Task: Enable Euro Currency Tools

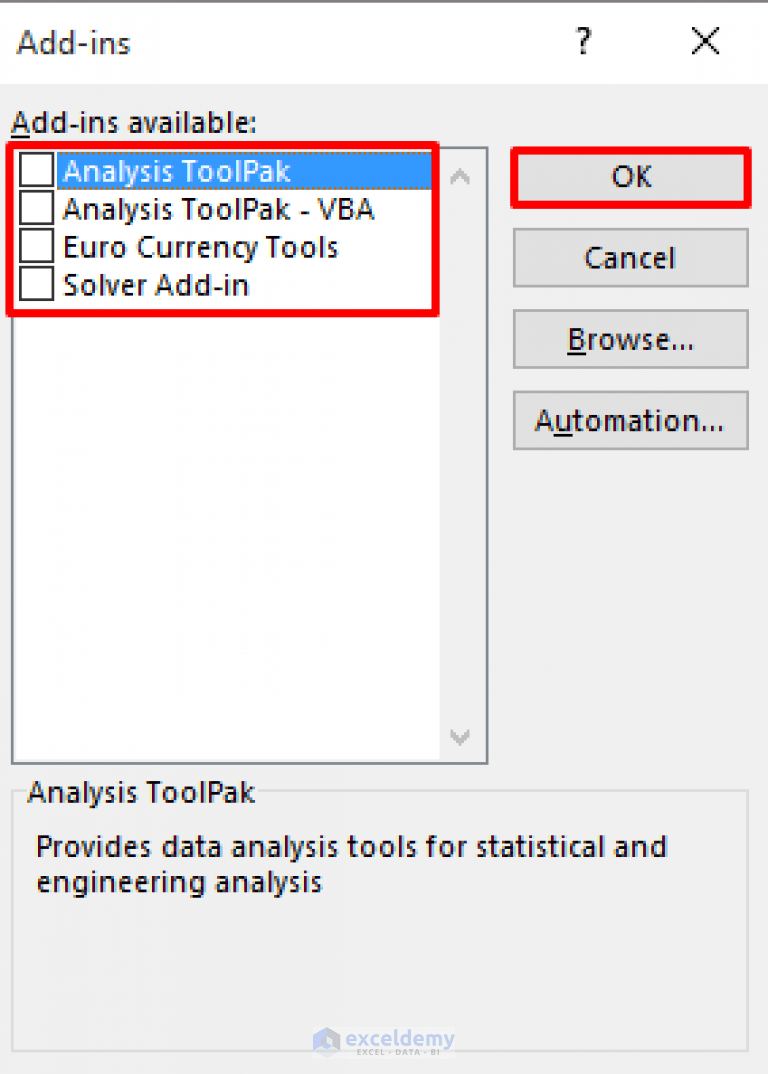Action: click(35, 246)
